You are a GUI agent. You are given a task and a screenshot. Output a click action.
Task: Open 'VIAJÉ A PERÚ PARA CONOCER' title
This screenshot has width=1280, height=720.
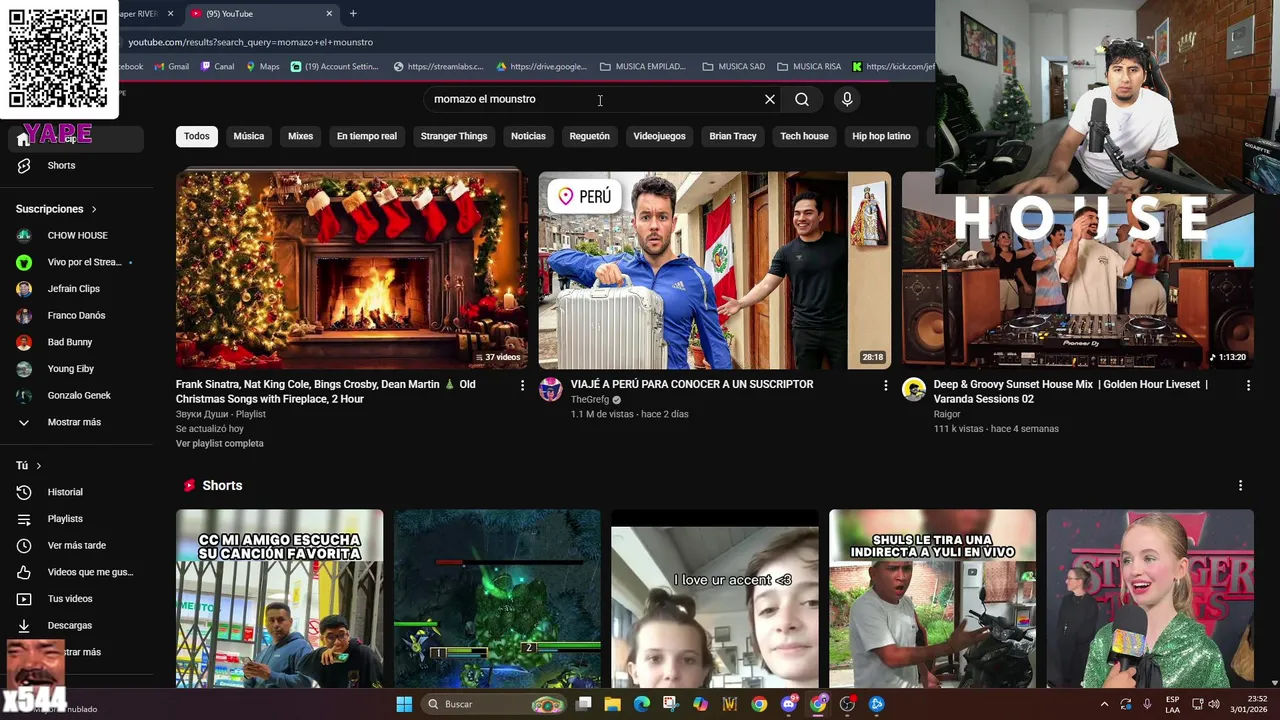point(692,384)
